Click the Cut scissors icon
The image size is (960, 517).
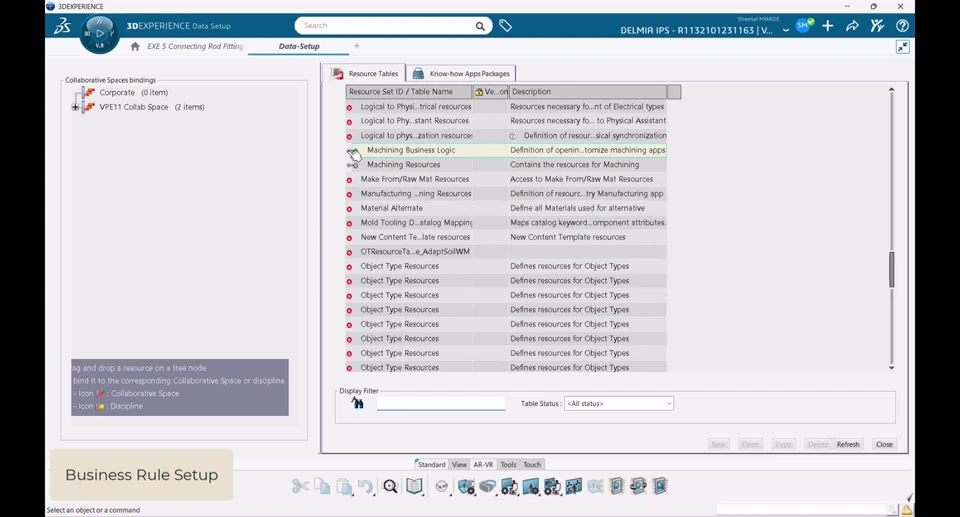300,486
